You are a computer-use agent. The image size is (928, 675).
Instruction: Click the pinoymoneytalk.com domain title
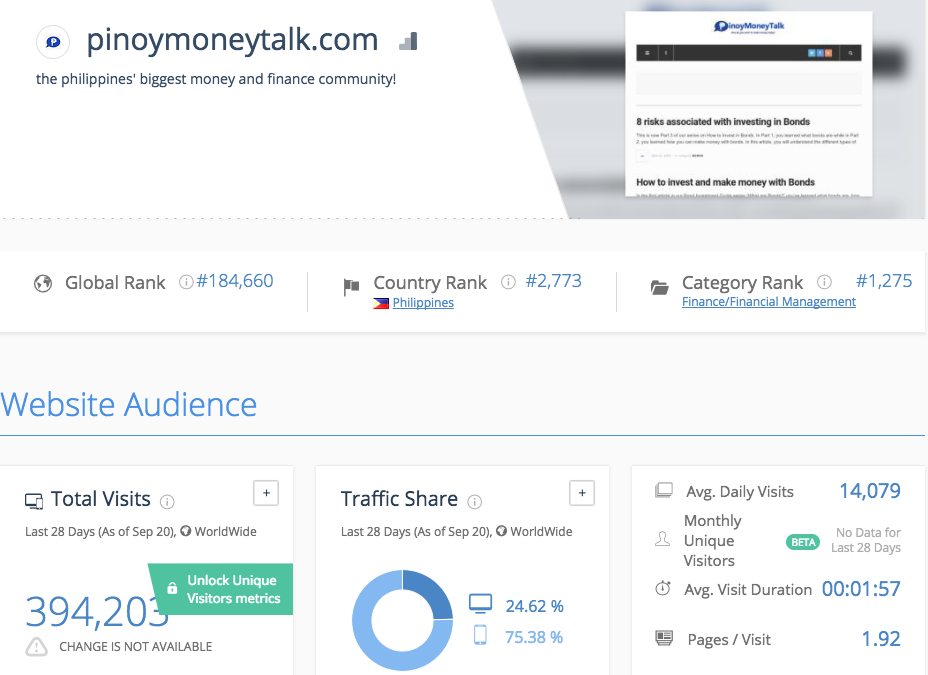[232, 41]
